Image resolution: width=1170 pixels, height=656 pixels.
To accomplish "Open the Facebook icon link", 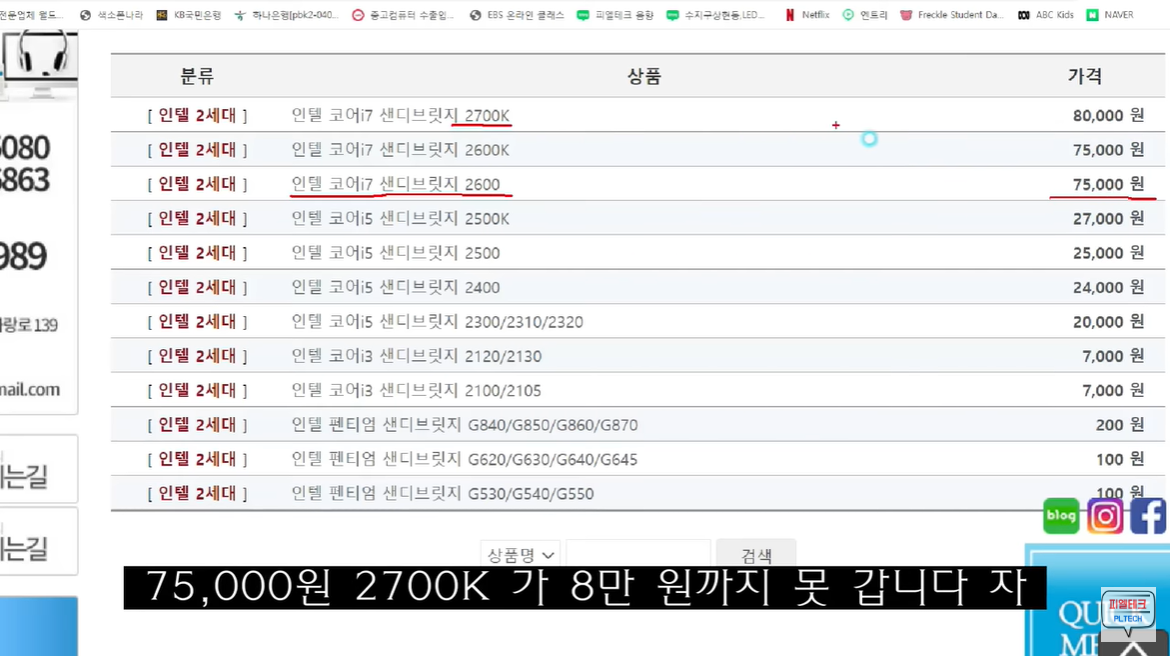I will click(x=1148, y=516).
